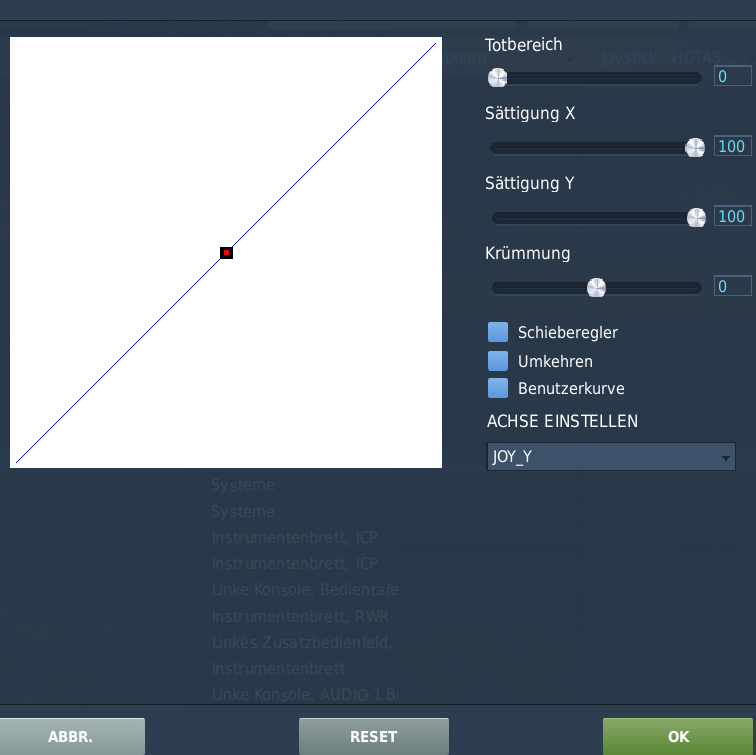Image resolution: width=756 pixels, height=755 pixels.
Task: Enable the Schieberegler checkbox
Action: tap(498, 332)
